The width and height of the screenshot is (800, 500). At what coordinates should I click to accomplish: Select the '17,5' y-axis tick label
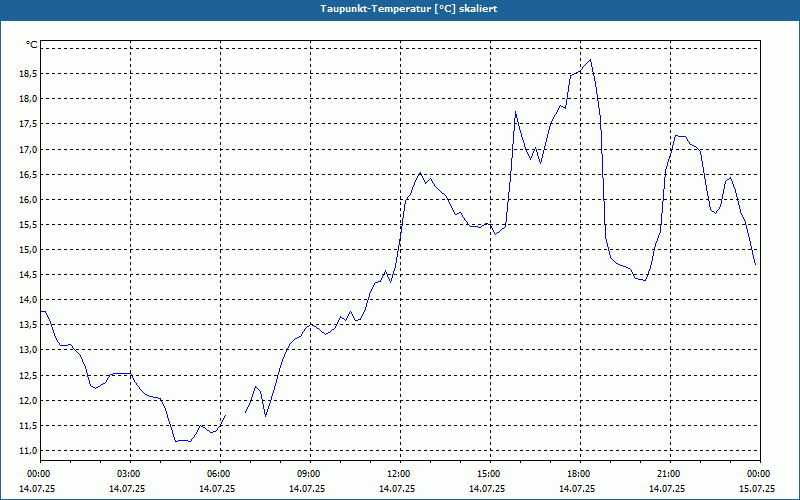(28, 124)
